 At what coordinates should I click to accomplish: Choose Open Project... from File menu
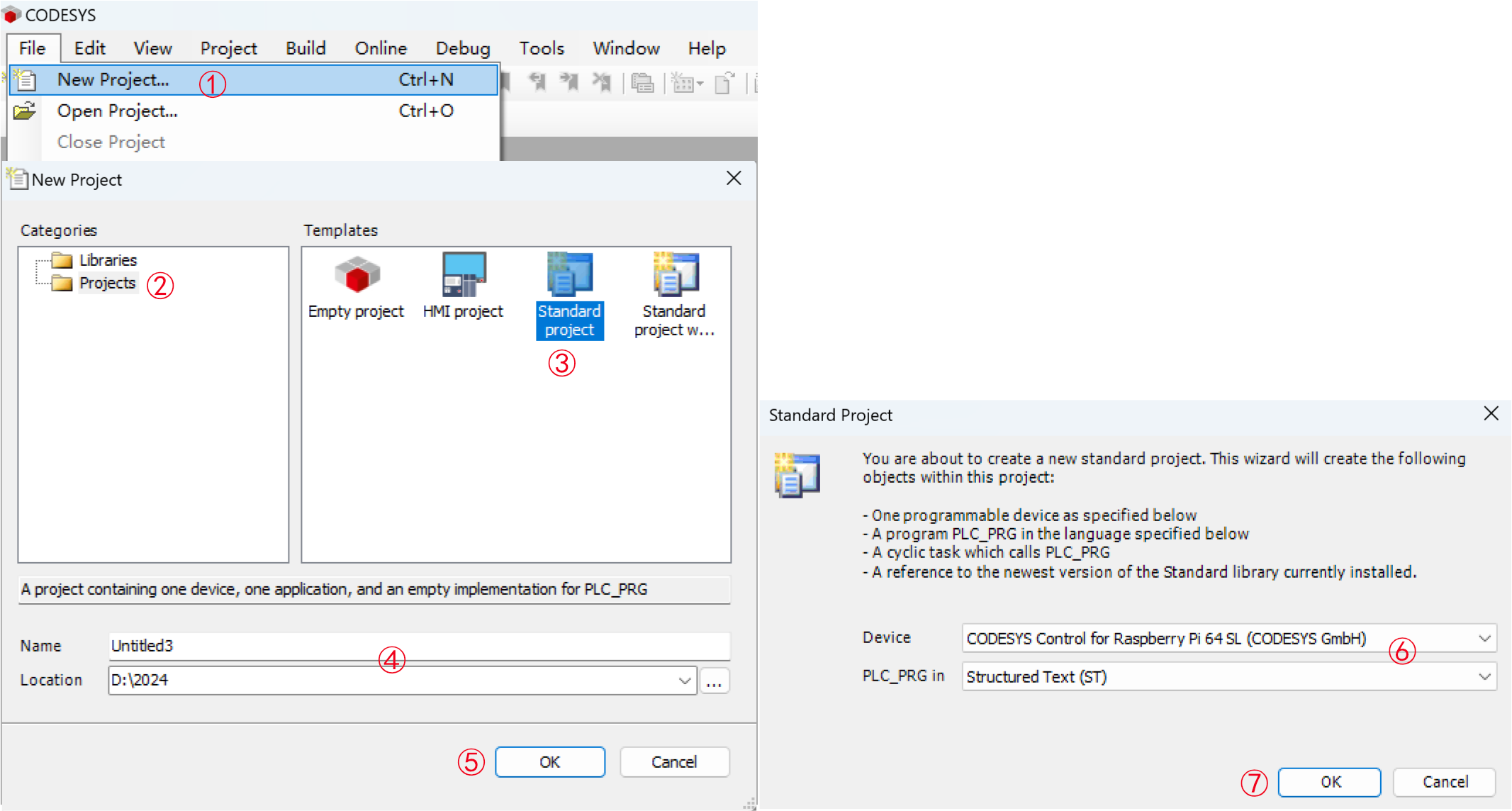point(254,111)
